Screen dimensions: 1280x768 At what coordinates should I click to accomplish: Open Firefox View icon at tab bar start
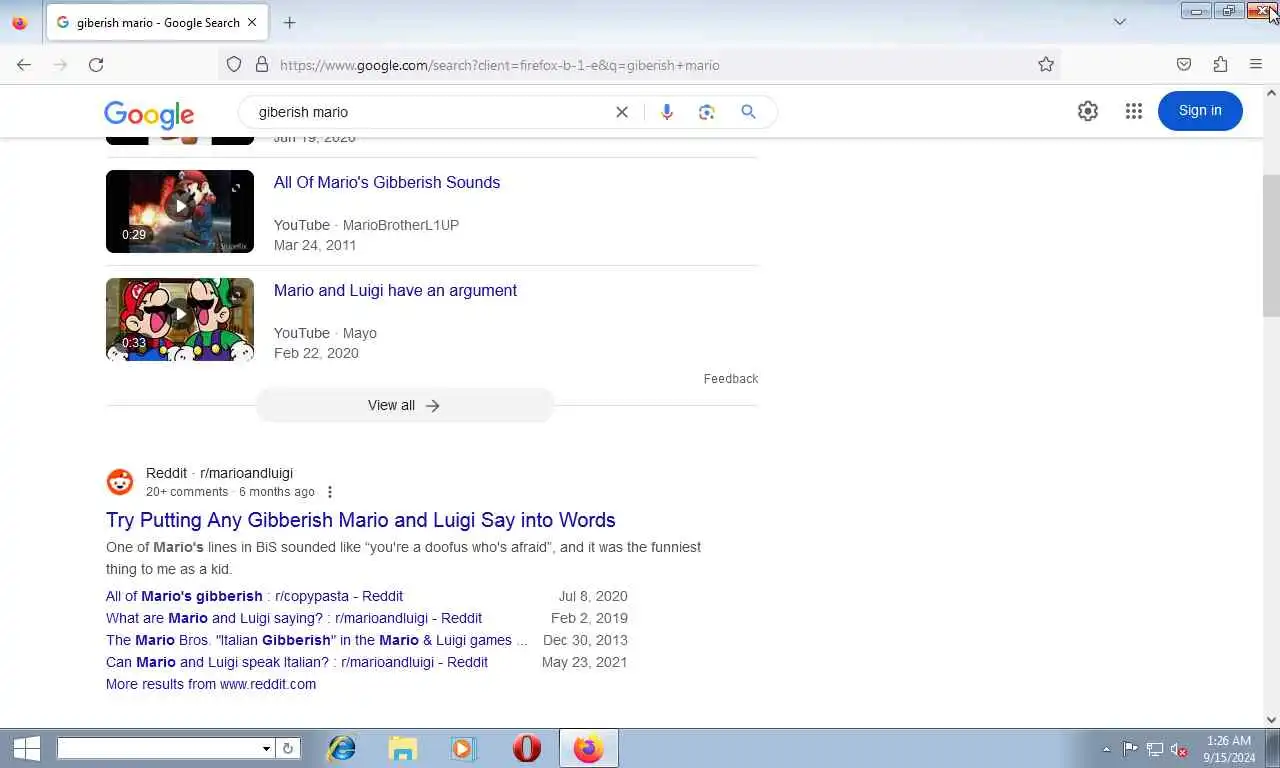tap(19, 22)
